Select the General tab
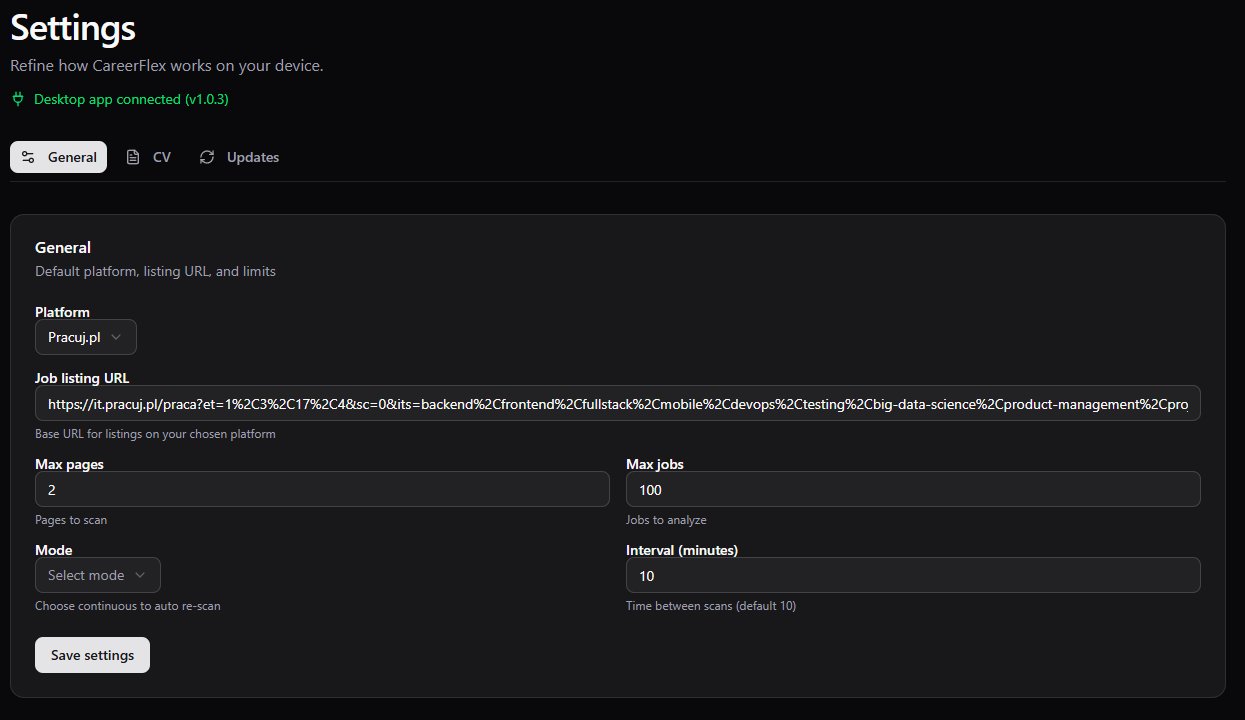The width and height of the screenshot is (1245, 720). pyautogui.click(x=58, y=157)
